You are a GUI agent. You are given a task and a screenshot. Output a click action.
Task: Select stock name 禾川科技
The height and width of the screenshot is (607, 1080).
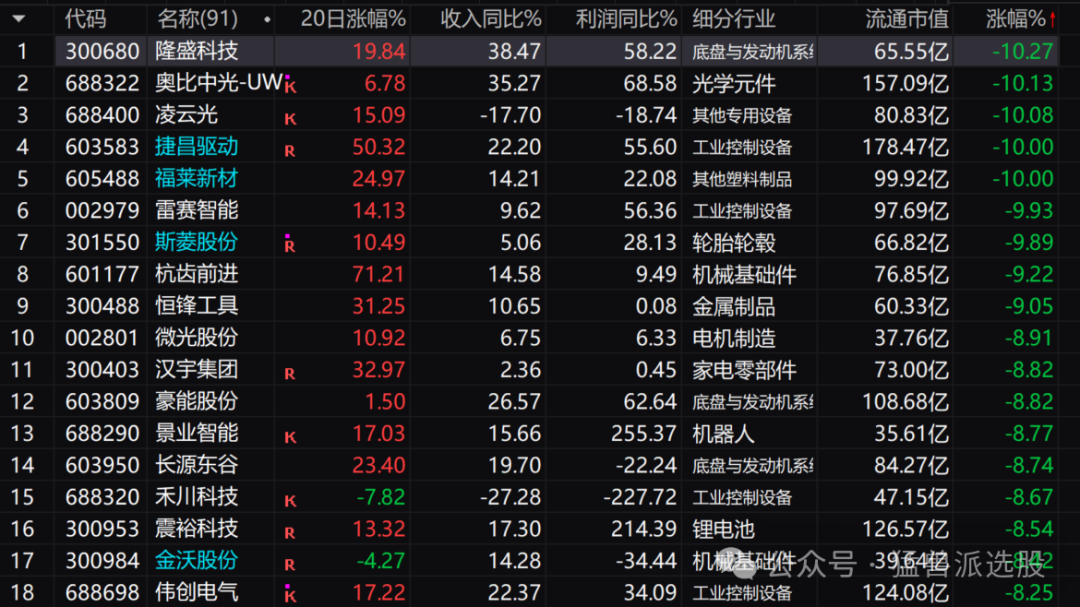197,497
